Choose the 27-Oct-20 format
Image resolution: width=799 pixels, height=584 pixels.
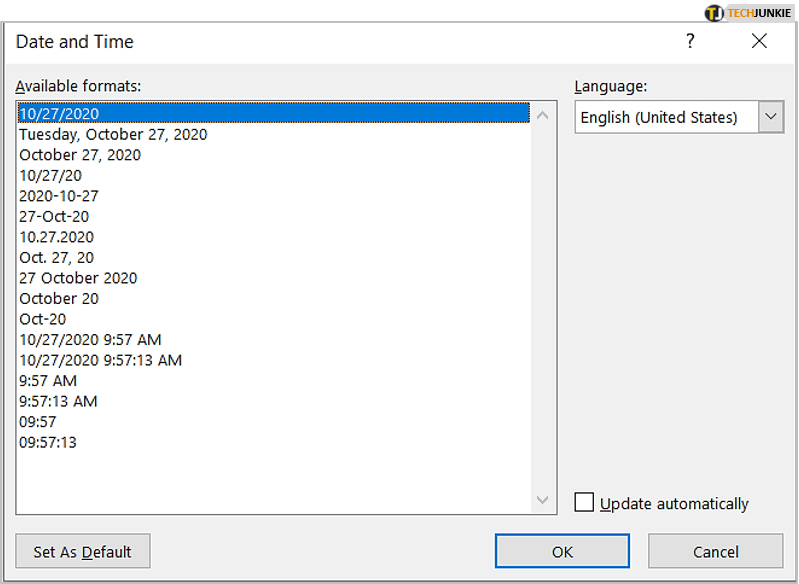[54, 216]
